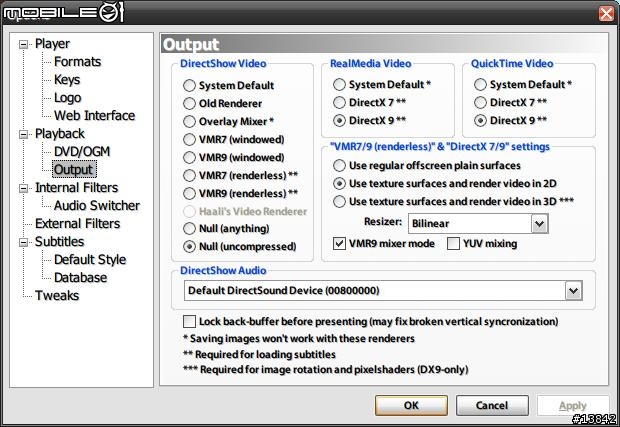Open the Resizer dropdown arrow
The image size is (620, 427).
pyautogui.click(x=539, y=224)
